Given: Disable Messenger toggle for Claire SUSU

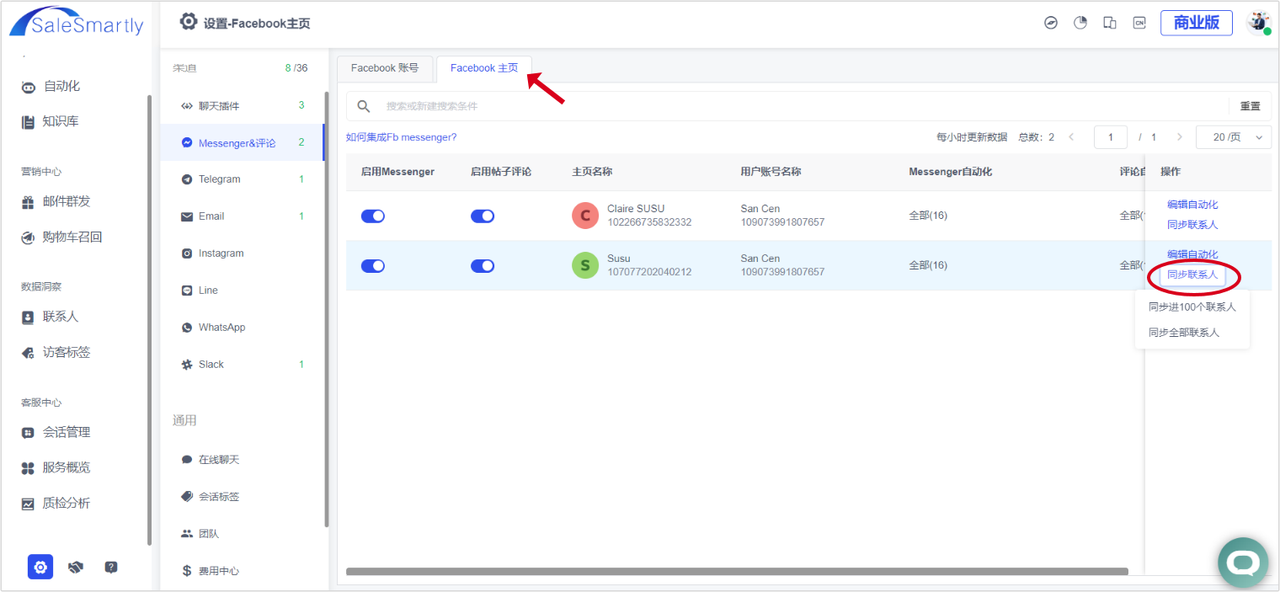Looking at the screenshot, I should pyautogui.click(x=373, y=216).
